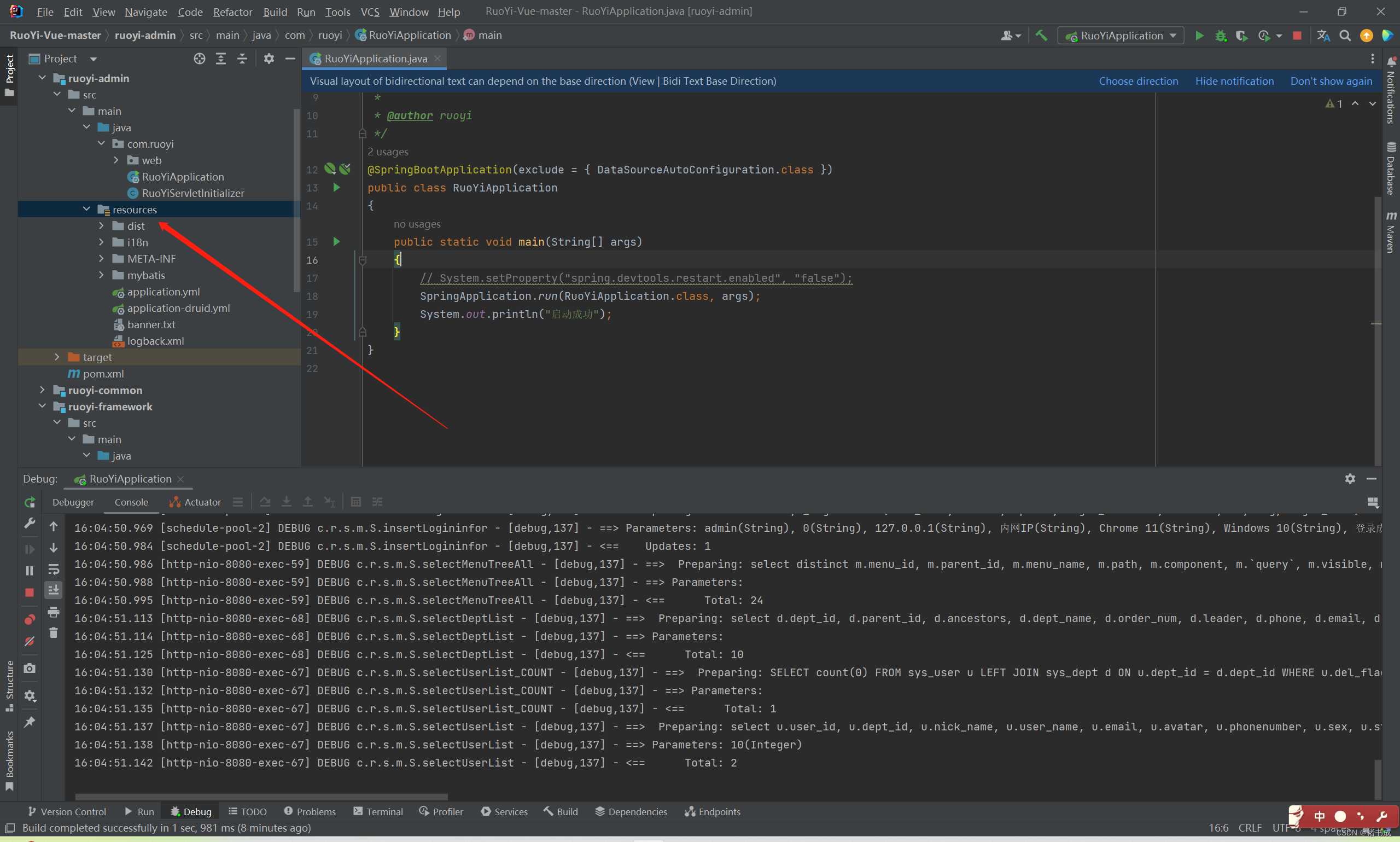Click the Debug bug icon in toolbar
The width and height of the screenshot is (1400, 842).
pyautogui.click(x=1220, y=35)
